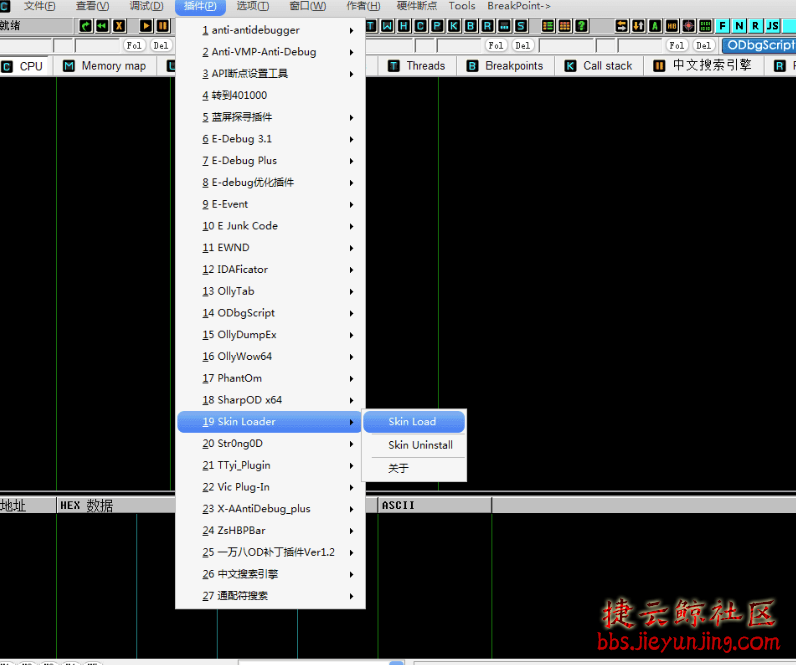Click the up-down arrows toolbar icon
The width and height of the screenshot is (796, 665).
[638, 26]
